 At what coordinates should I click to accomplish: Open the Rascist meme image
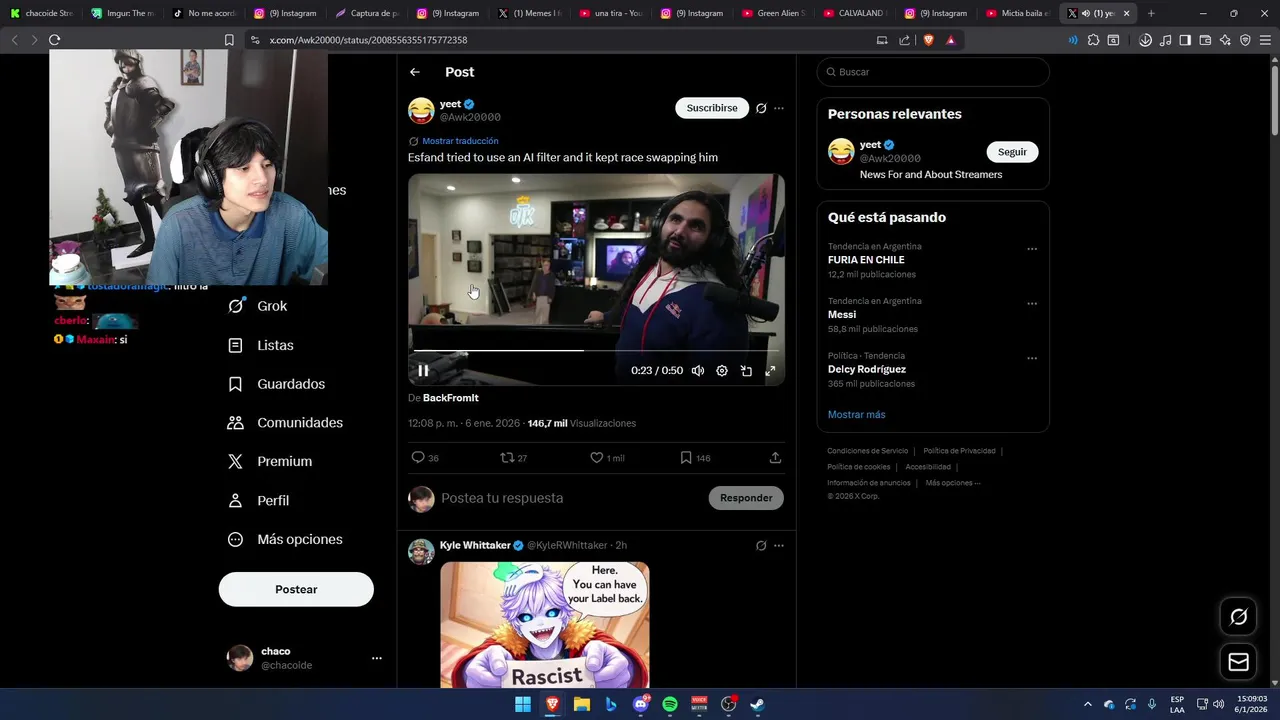coord(545,625)
